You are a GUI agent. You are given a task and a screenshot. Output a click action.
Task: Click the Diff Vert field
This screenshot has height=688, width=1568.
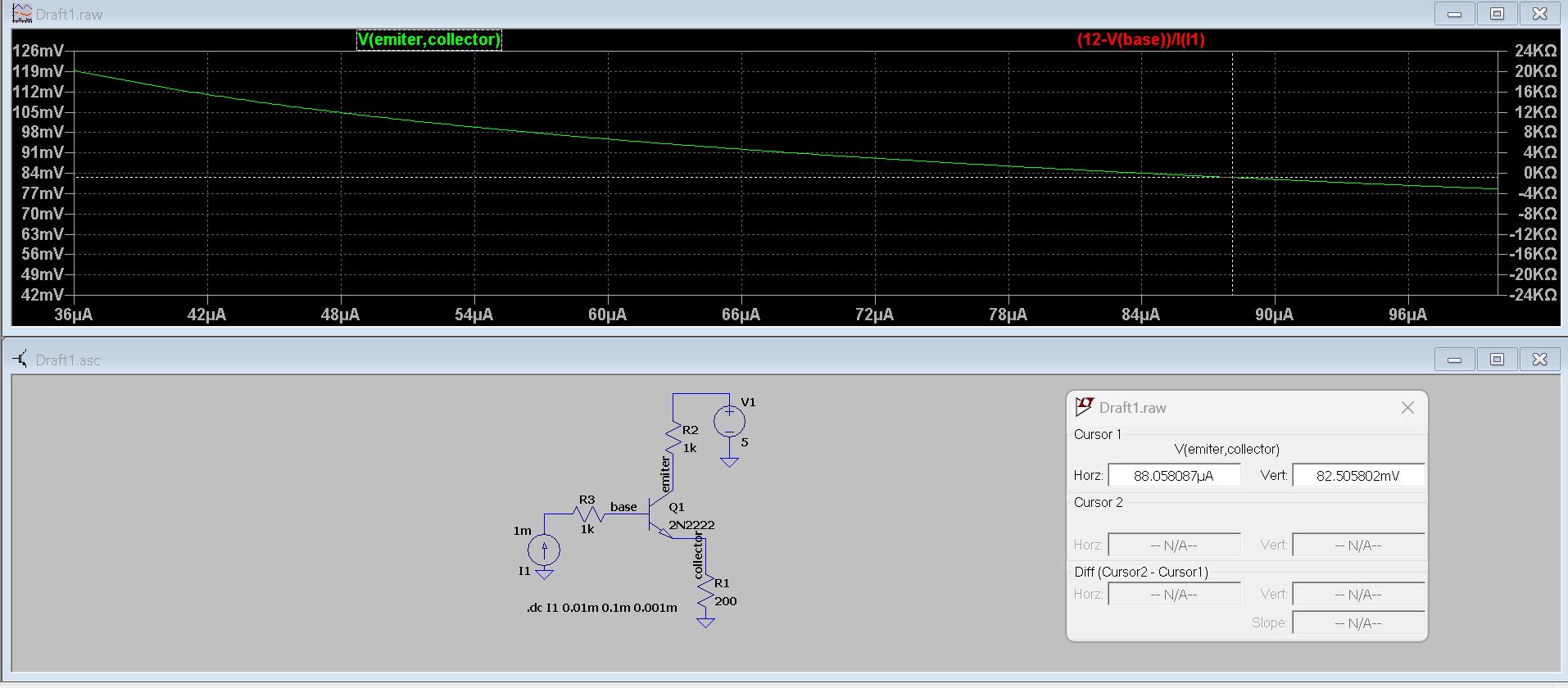[x=1358, y=595]
